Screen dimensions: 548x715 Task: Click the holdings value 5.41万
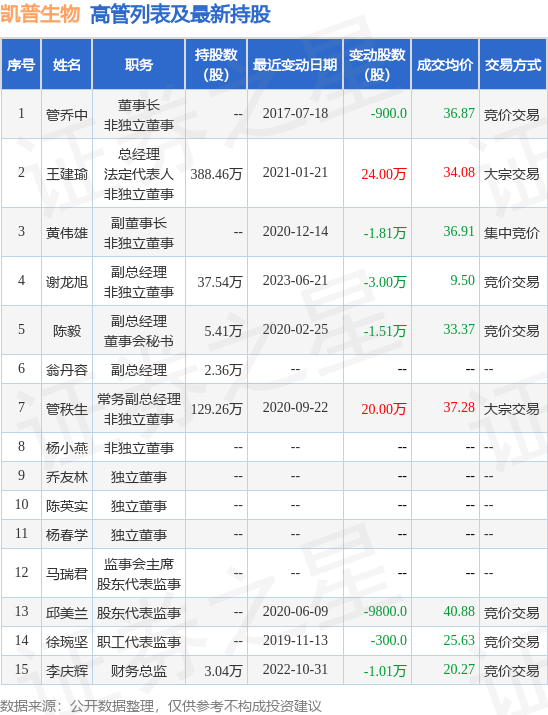click(x=223, y=331)
